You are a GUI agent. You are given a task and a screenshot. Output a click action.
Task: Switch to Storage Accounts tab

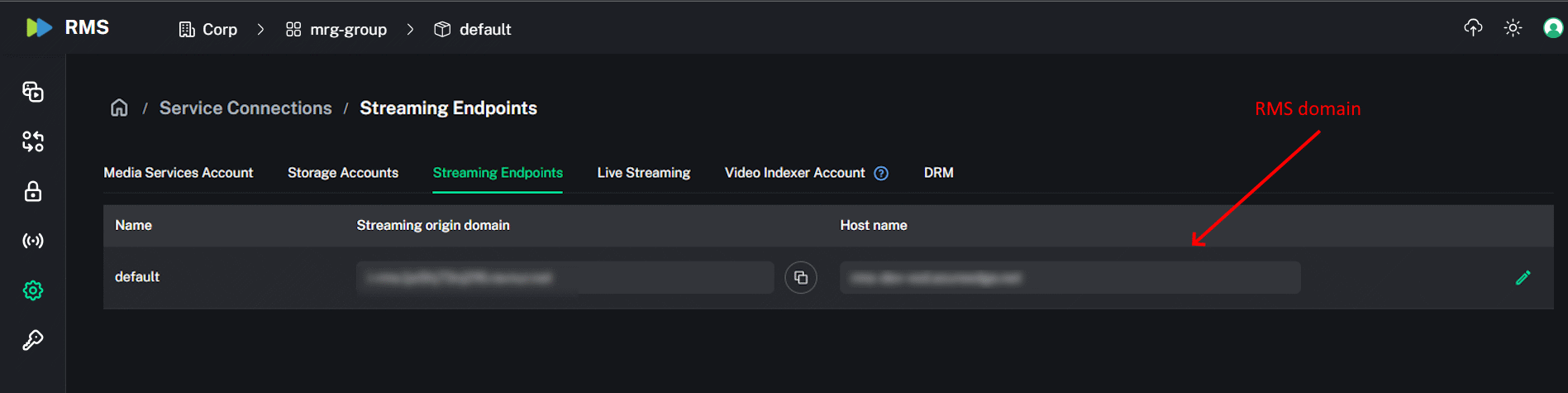click(343, 172)
